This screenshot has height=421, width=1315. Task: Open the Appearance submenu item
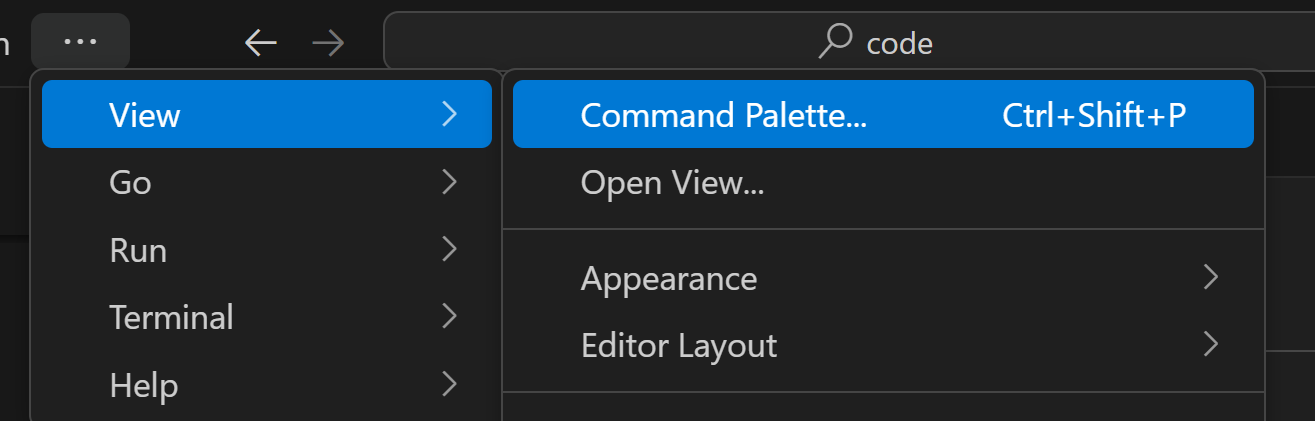[x=669, y=277]
